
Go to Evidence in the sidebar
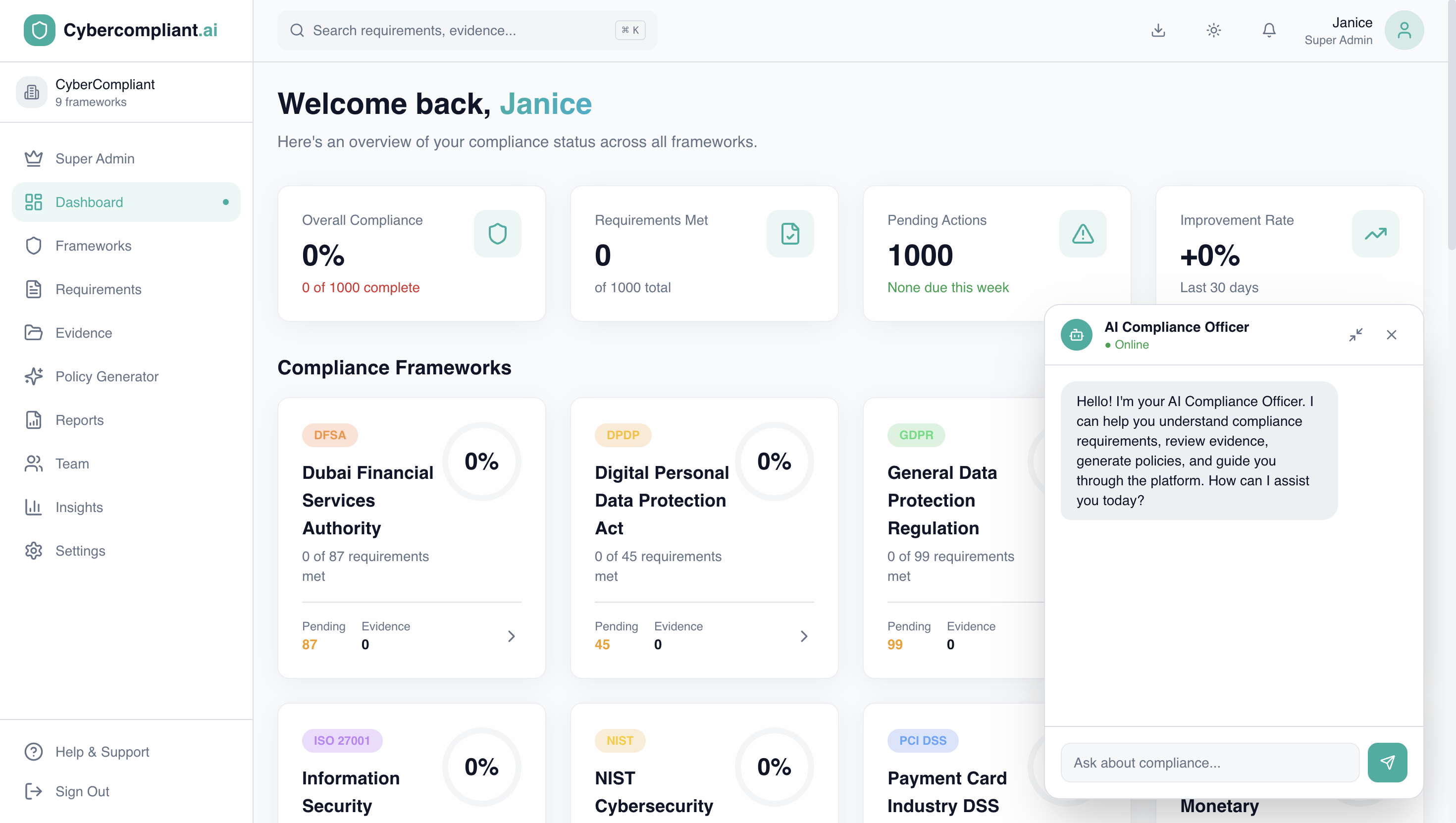[x=84, y=333]
